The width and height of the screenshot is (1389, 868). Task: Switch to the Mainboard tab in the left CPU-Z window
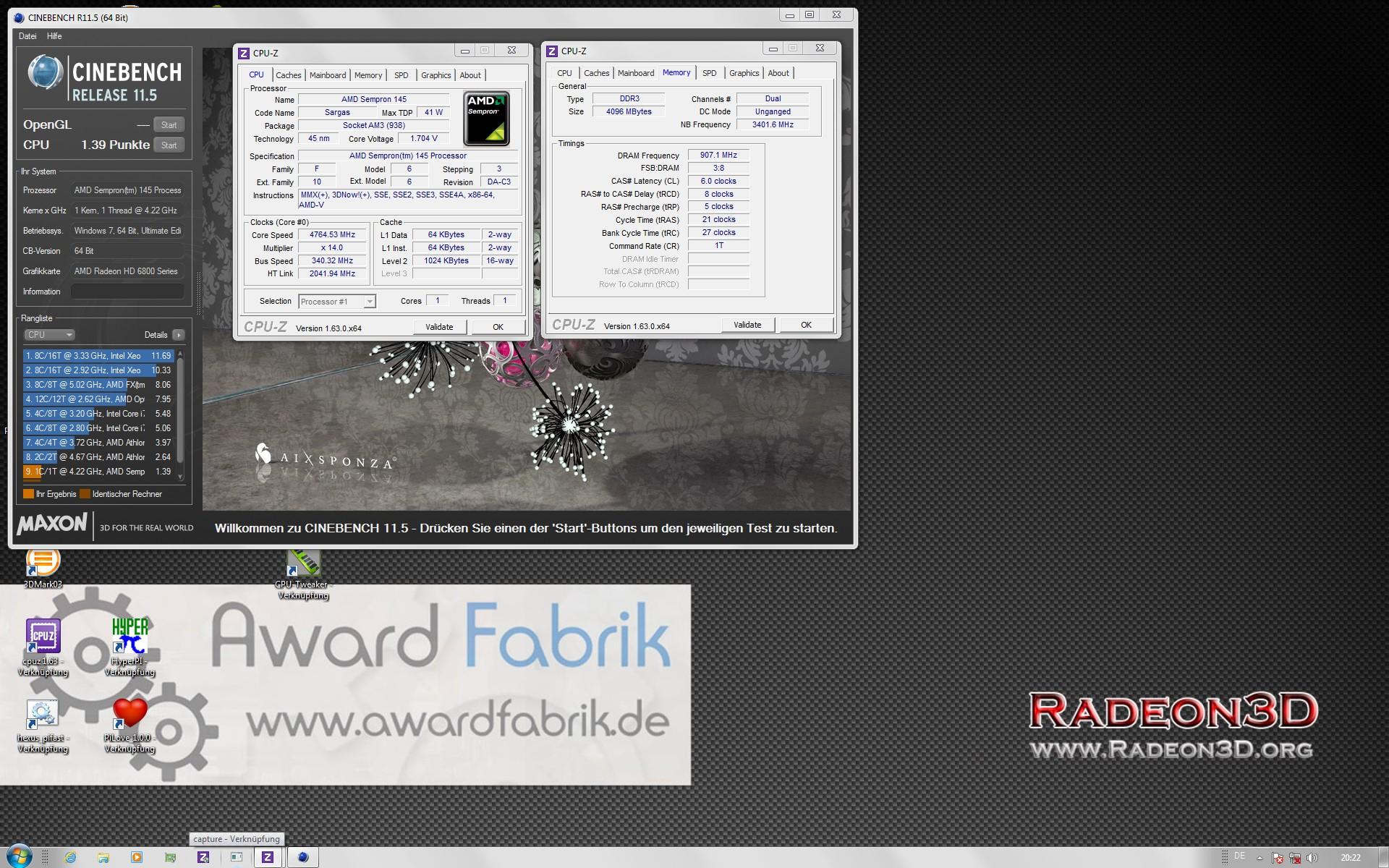point(328,75)
